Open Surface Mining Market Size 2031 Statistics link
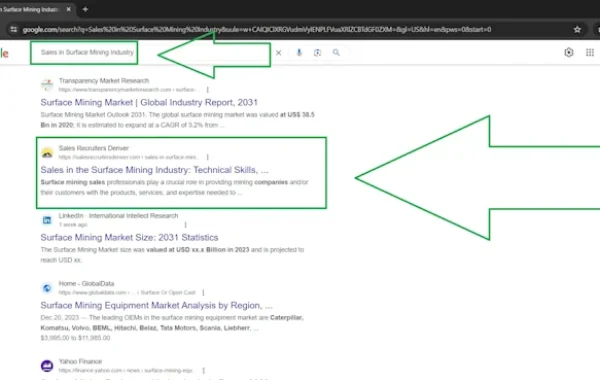This screenshot has width=600, height=380. pyautogui.click(x=129, y=237)
